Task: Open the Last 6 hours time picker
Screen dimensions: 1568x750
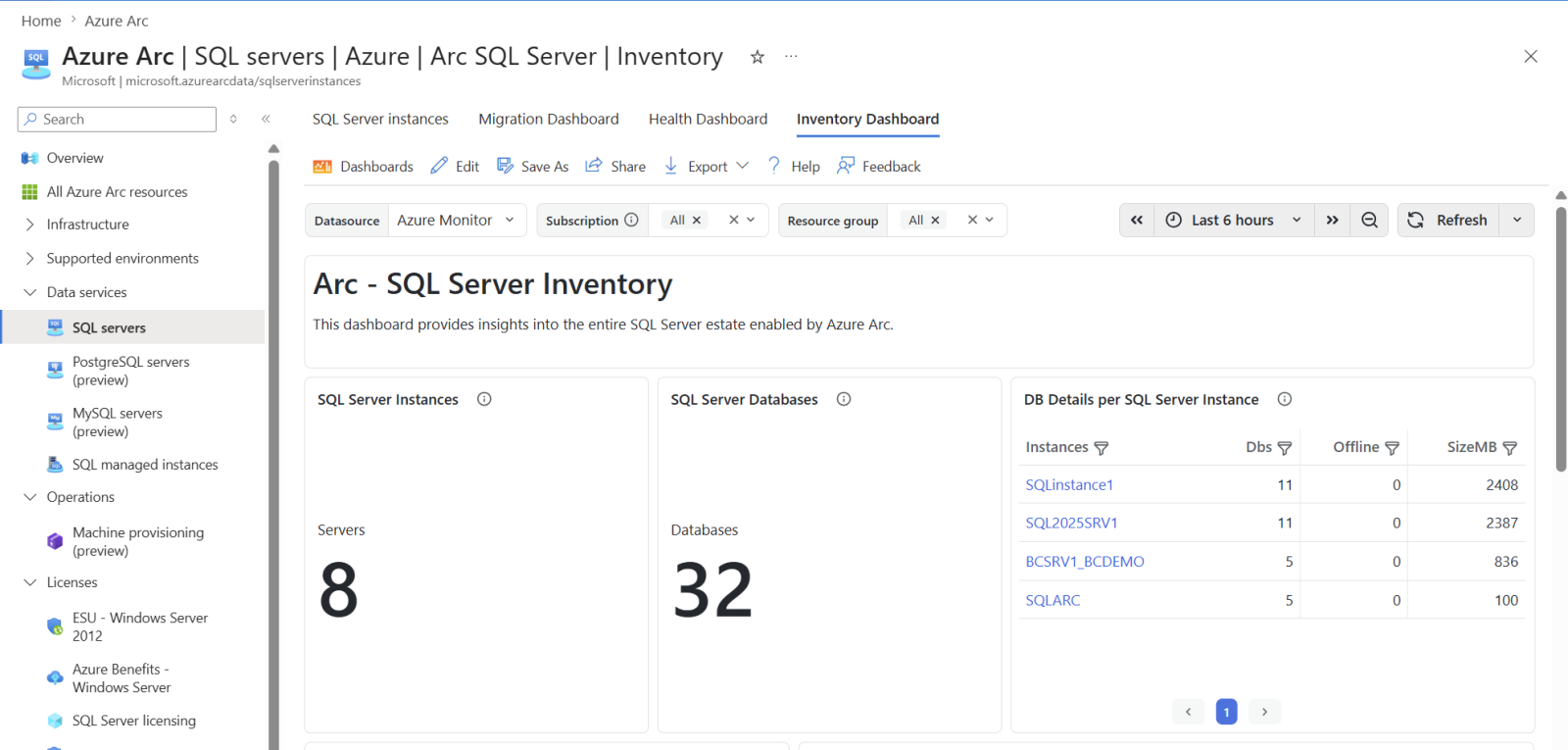Action: pos(1234,221)
